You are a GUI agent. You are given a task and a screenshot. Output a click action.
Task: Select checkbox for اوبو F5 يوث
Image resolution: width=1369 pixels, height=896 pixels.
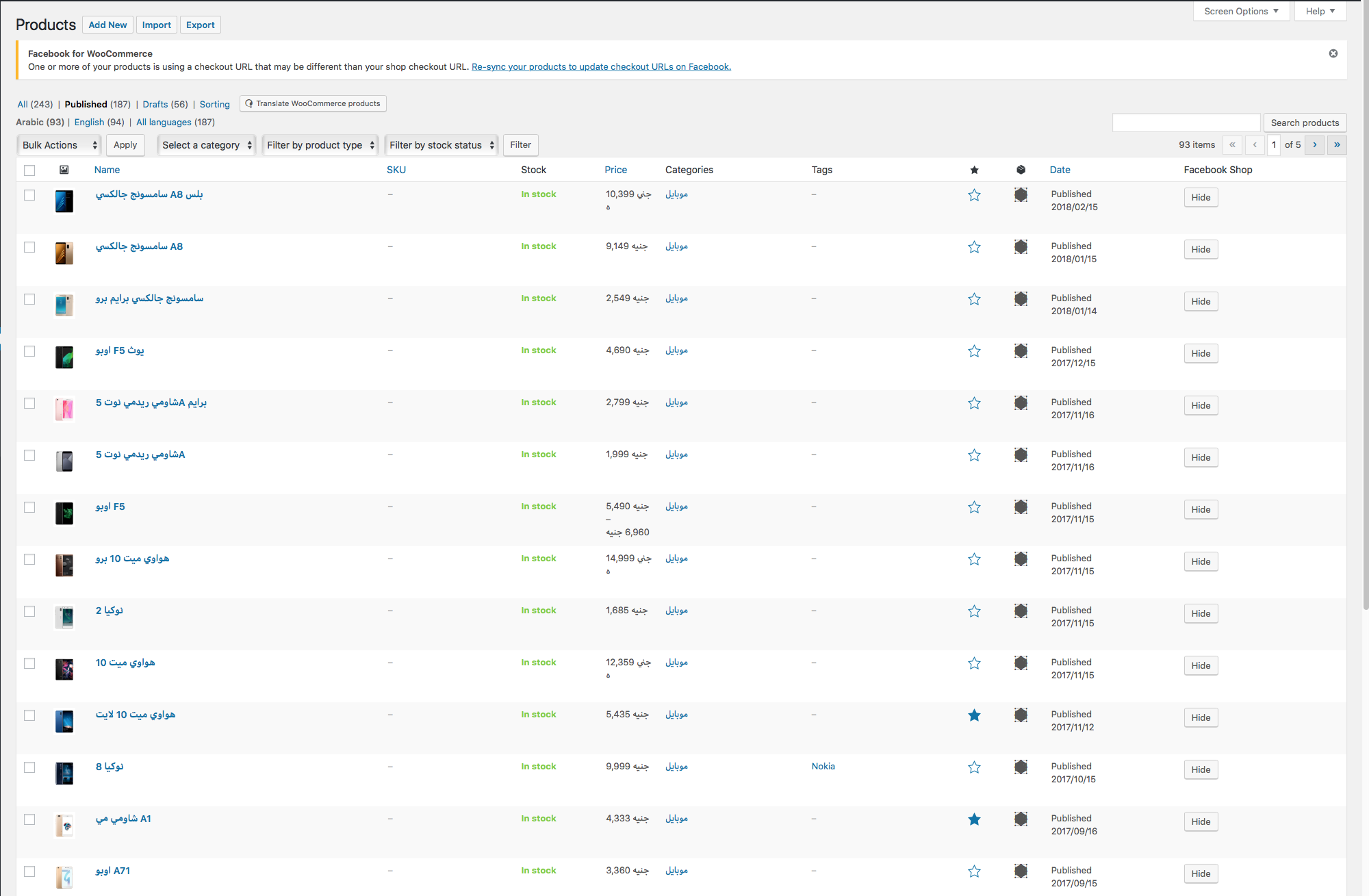pos(29,351)
